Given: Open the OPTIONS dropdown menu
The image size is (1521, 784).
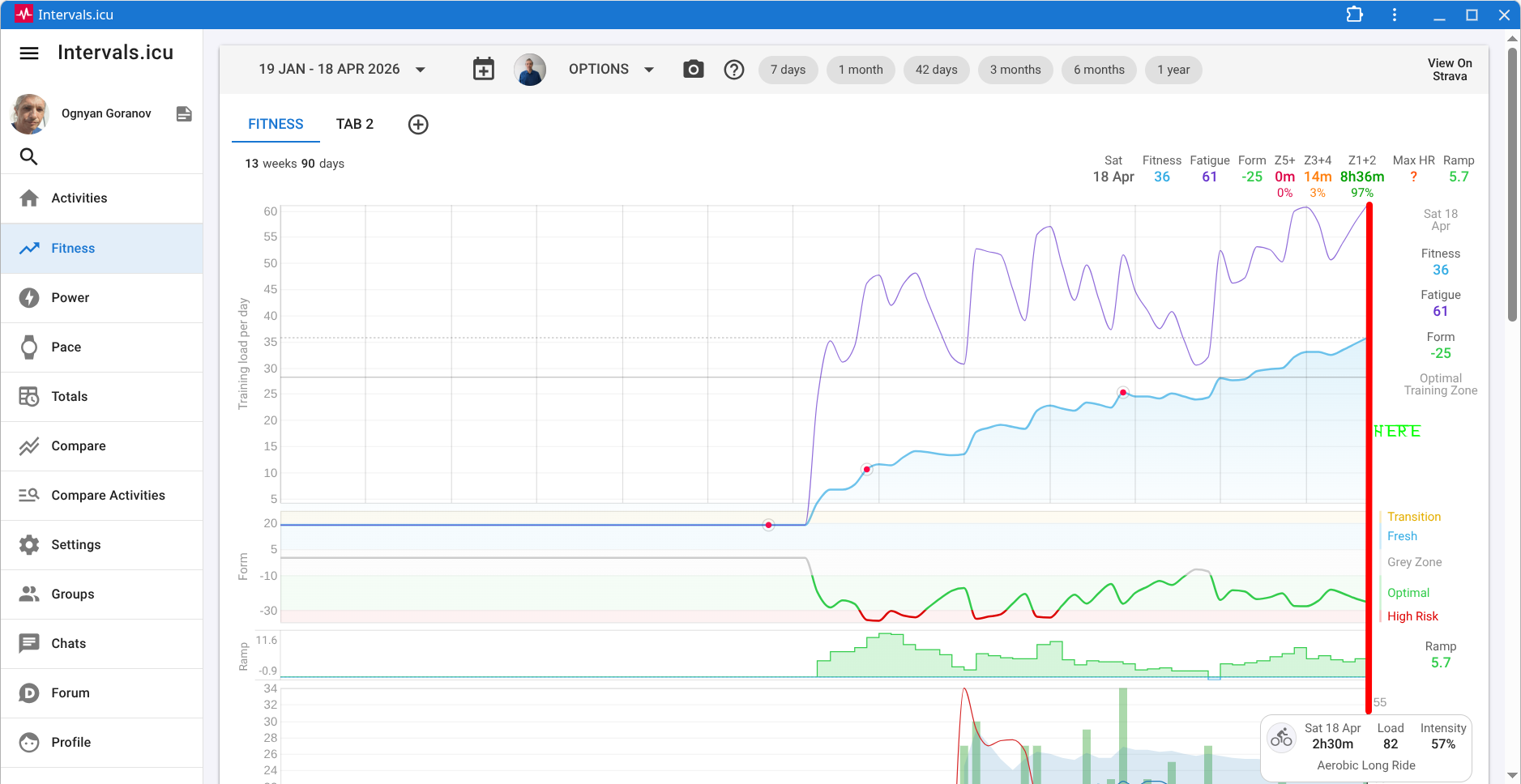Looking at the screenshot, I should [611, 70].
